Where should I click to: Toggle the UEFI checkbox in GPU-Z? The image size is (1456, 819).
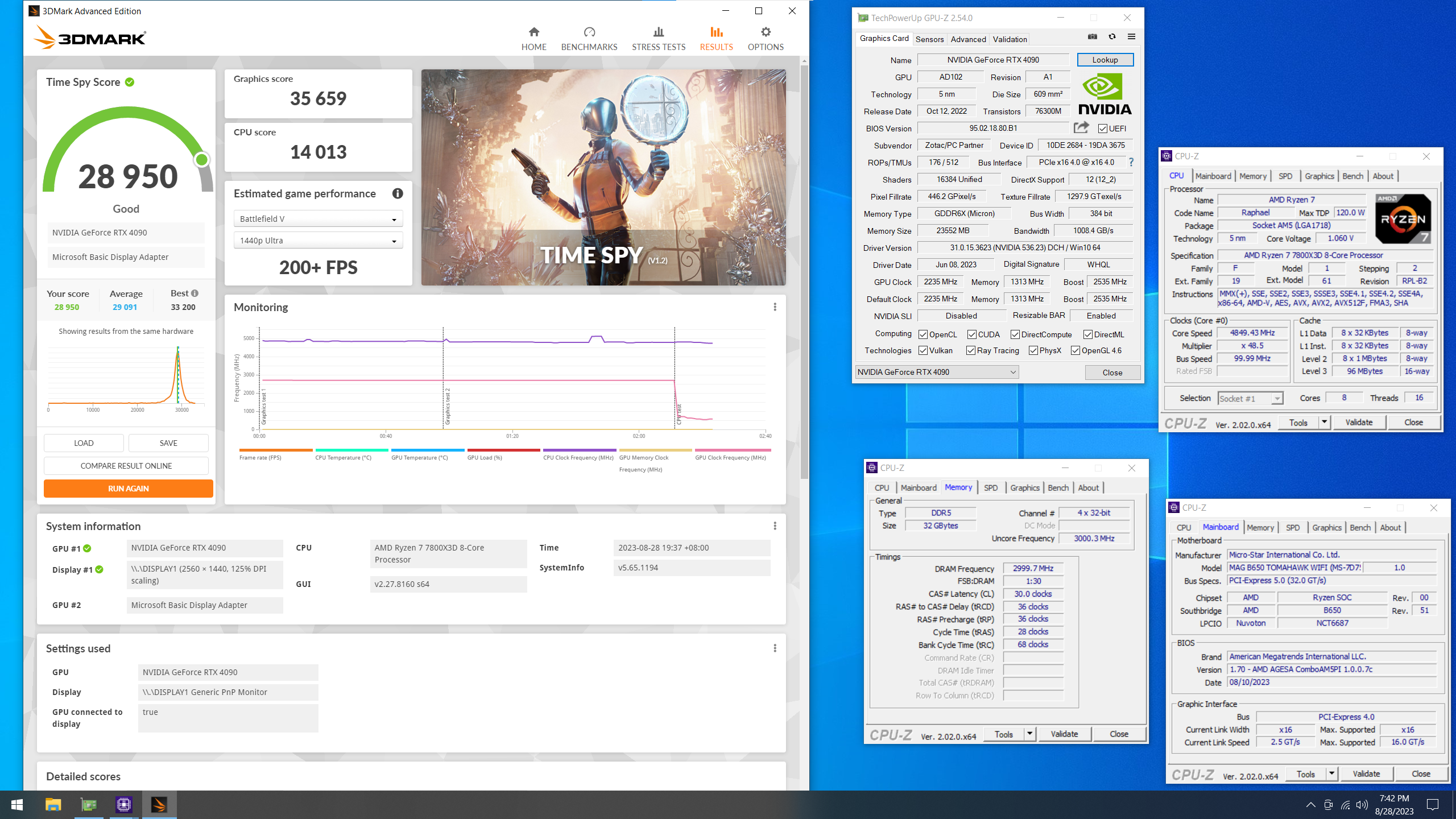tap(1102, 129)
